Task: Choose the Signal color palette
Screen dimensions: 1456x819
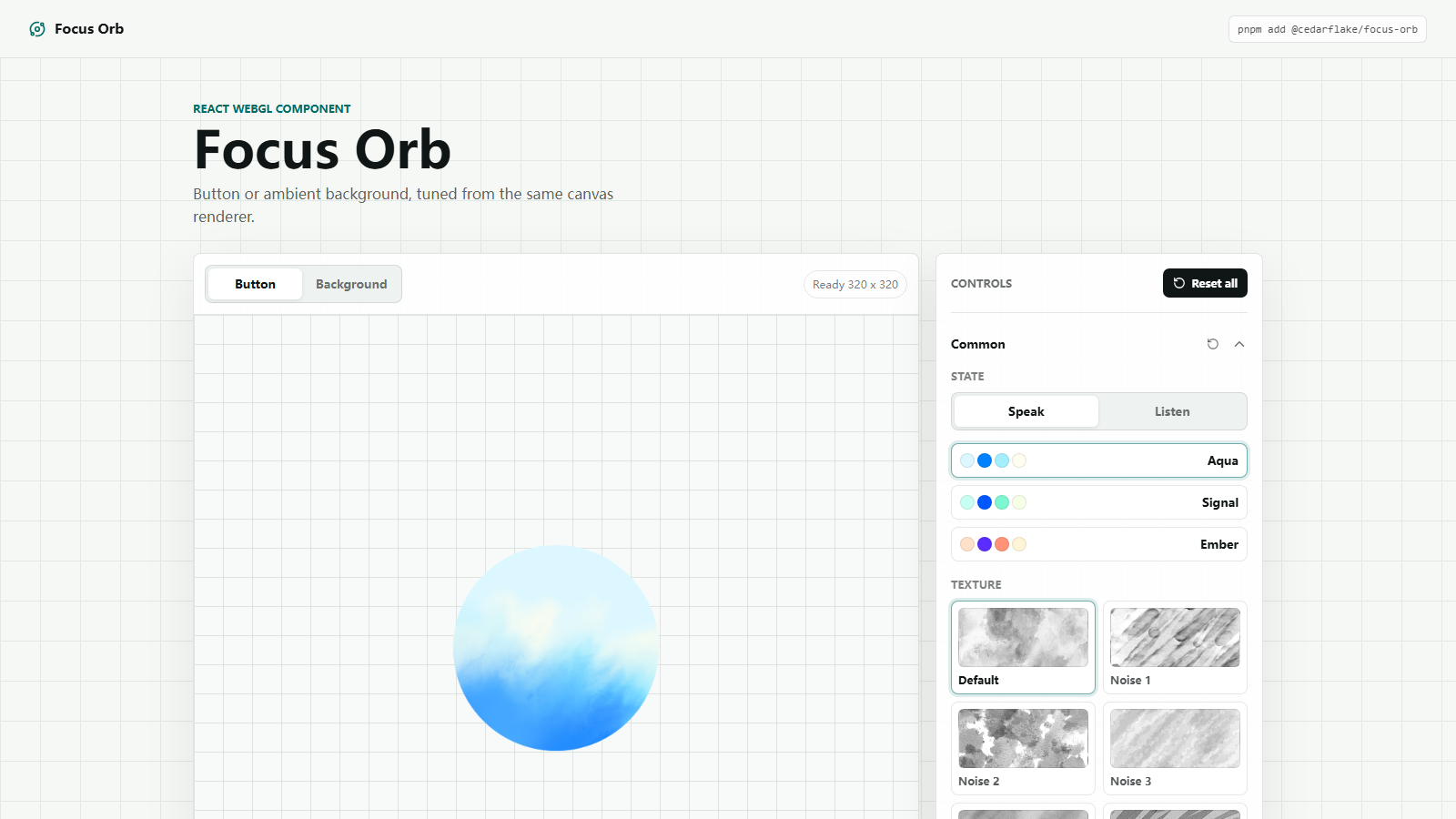Action: coord(1099,502)
